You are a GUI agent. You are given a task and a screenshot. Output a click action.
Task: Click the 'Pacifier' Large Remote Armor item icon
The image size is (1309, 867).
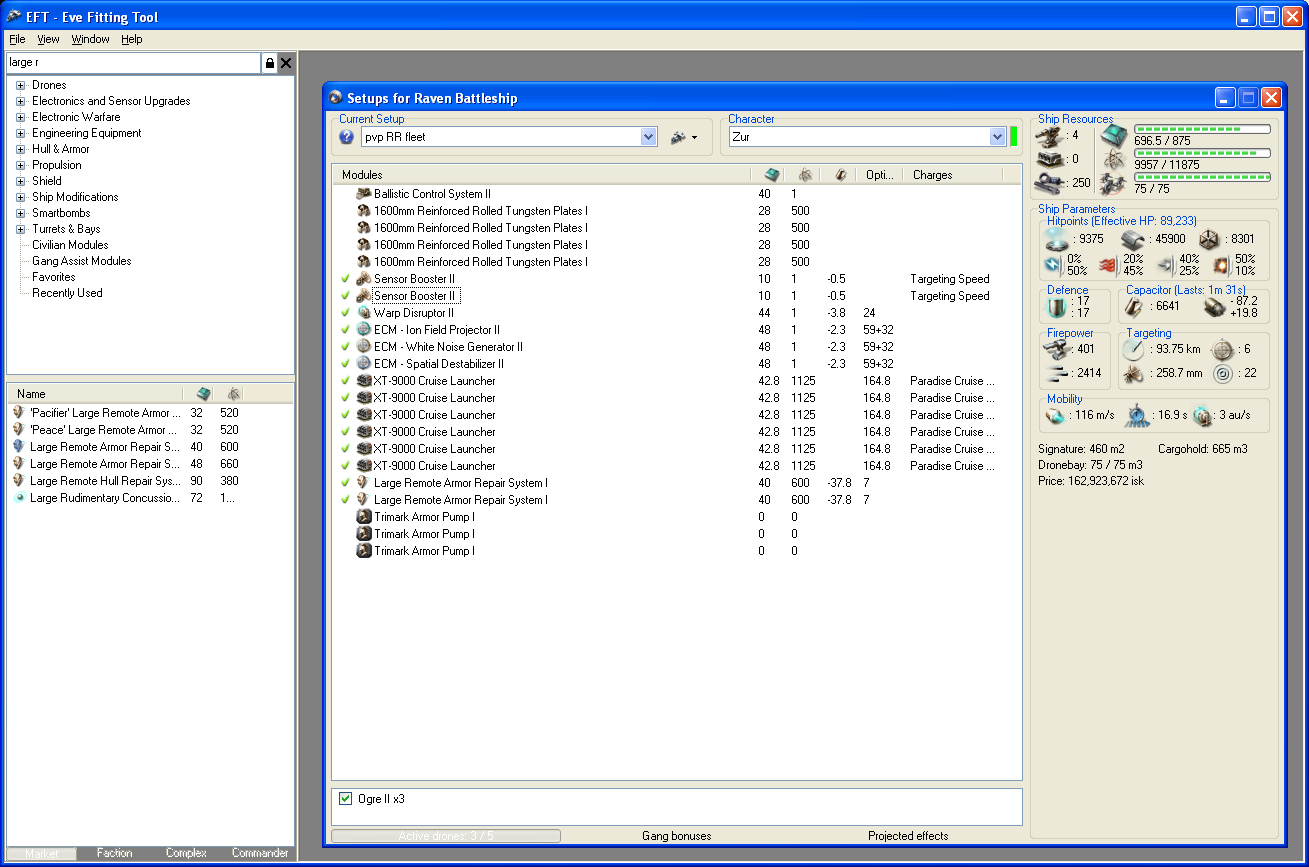18,413
